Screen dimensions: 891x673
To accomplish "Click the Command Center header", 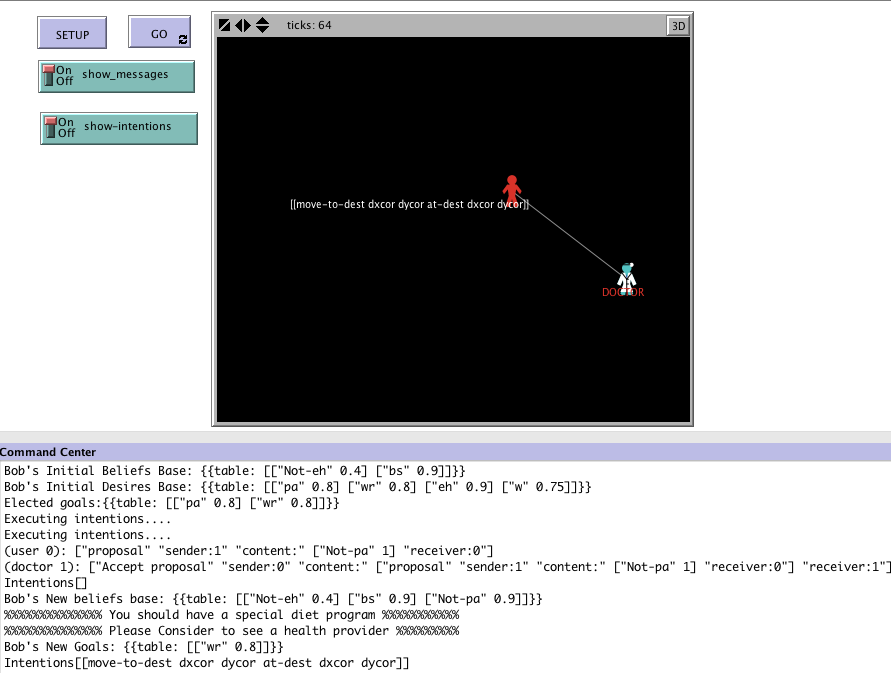I will tap(48, 452).
